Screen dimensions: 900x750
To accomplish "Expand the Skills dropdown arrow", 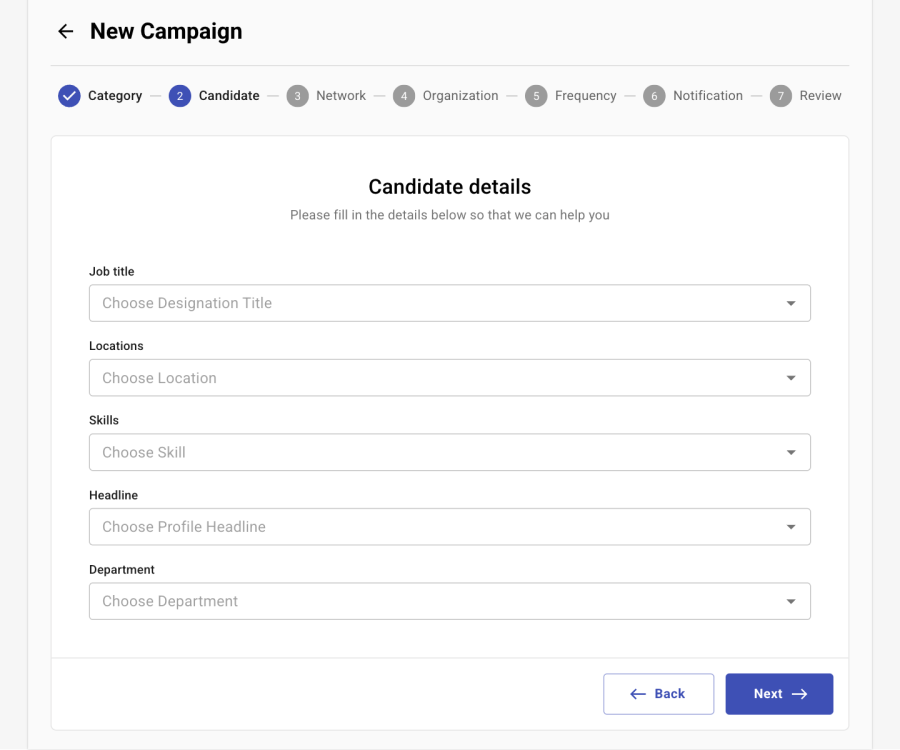I will (790, 452).
